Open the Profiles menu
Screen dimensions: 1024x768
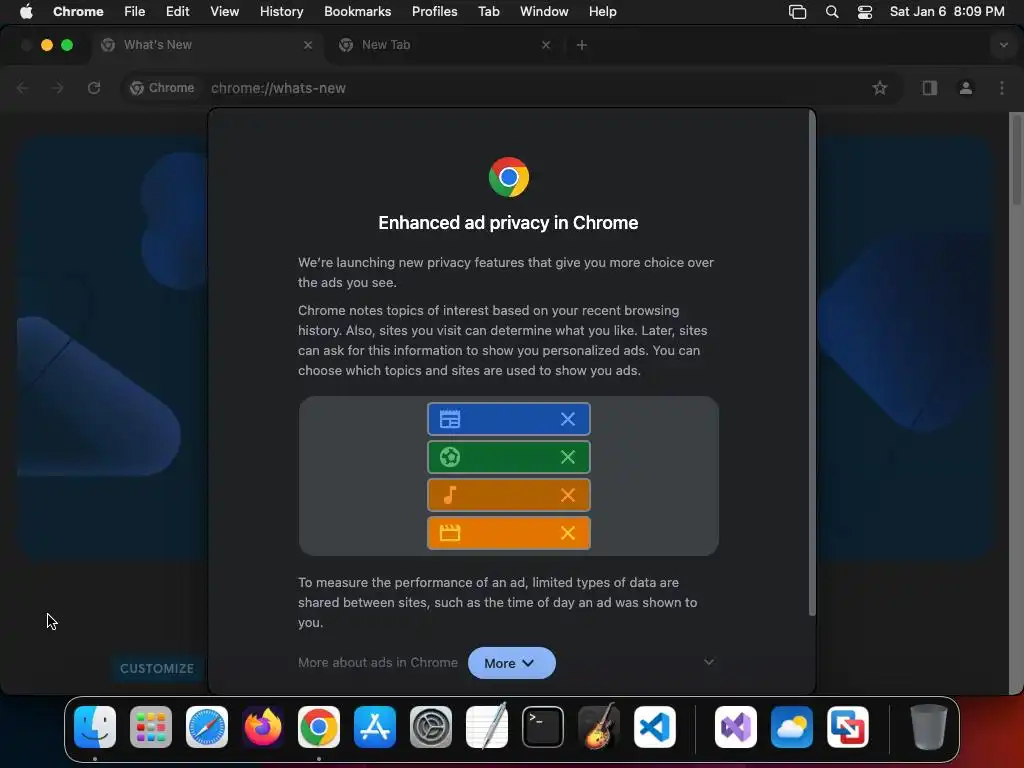[434, 11]
